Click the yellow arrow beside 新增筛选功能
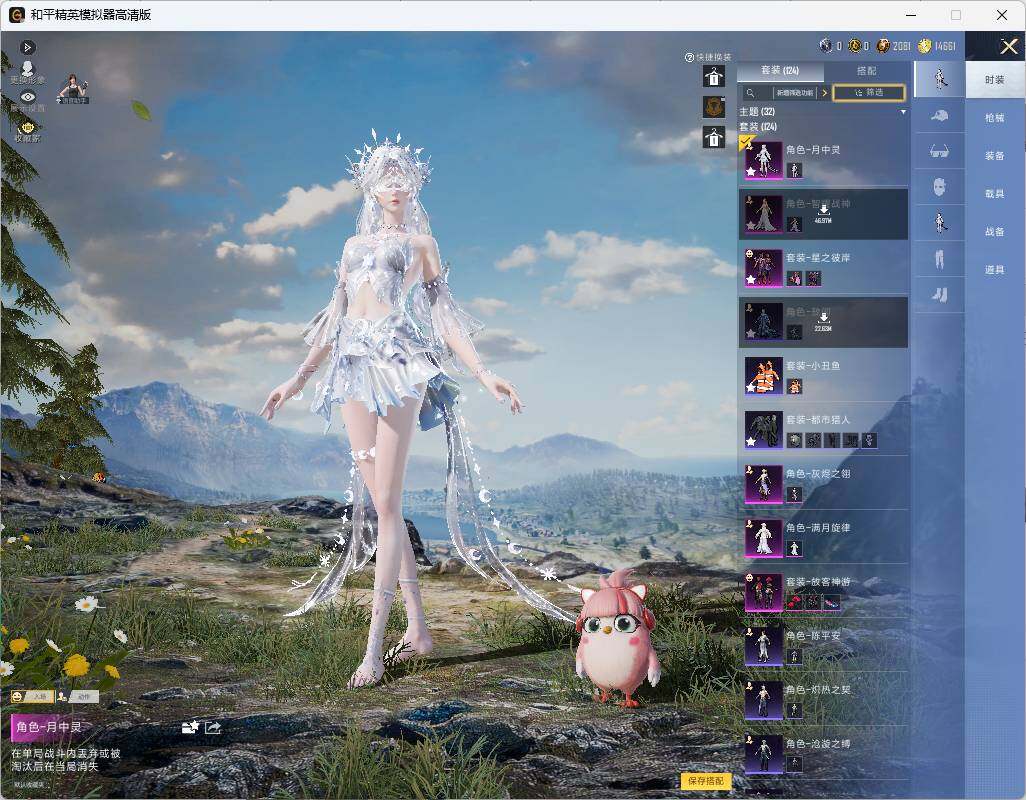The image size is (1026, 800). pos(824,93)
